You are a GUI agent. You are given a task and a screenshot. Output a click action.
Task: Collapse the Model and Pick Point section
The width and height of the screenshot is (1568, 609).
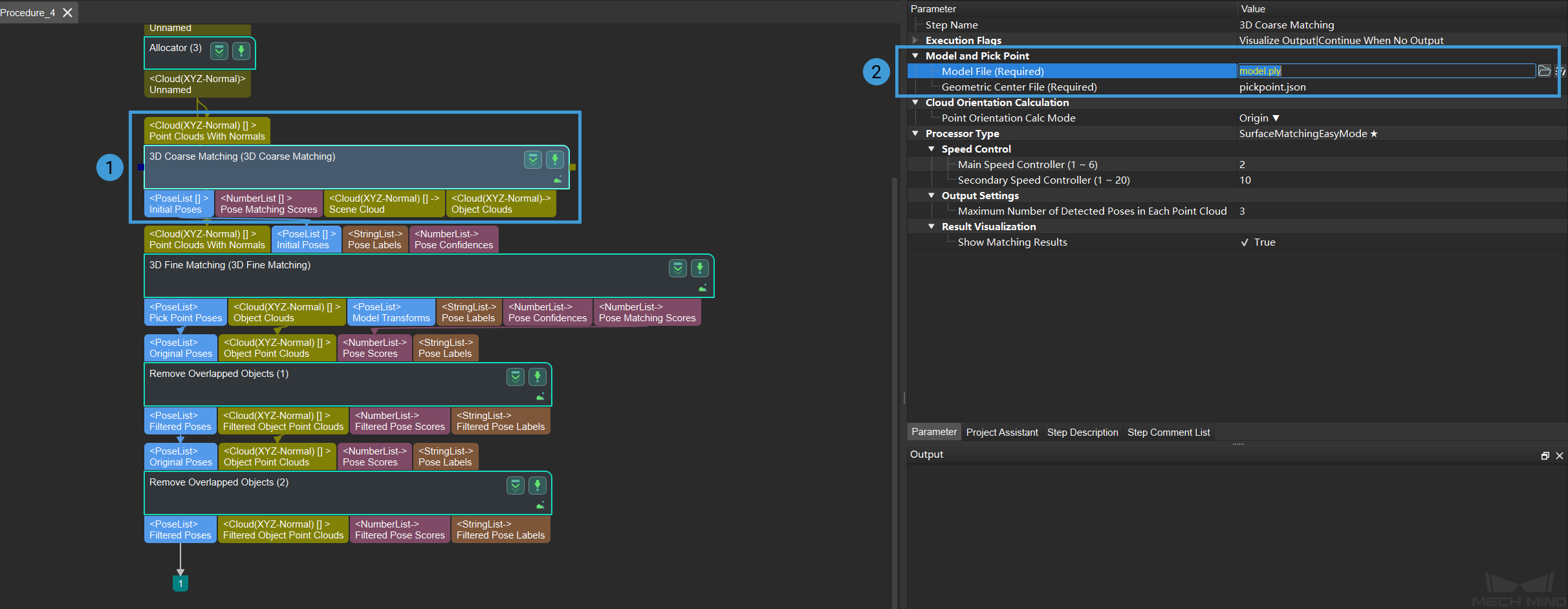915,56
